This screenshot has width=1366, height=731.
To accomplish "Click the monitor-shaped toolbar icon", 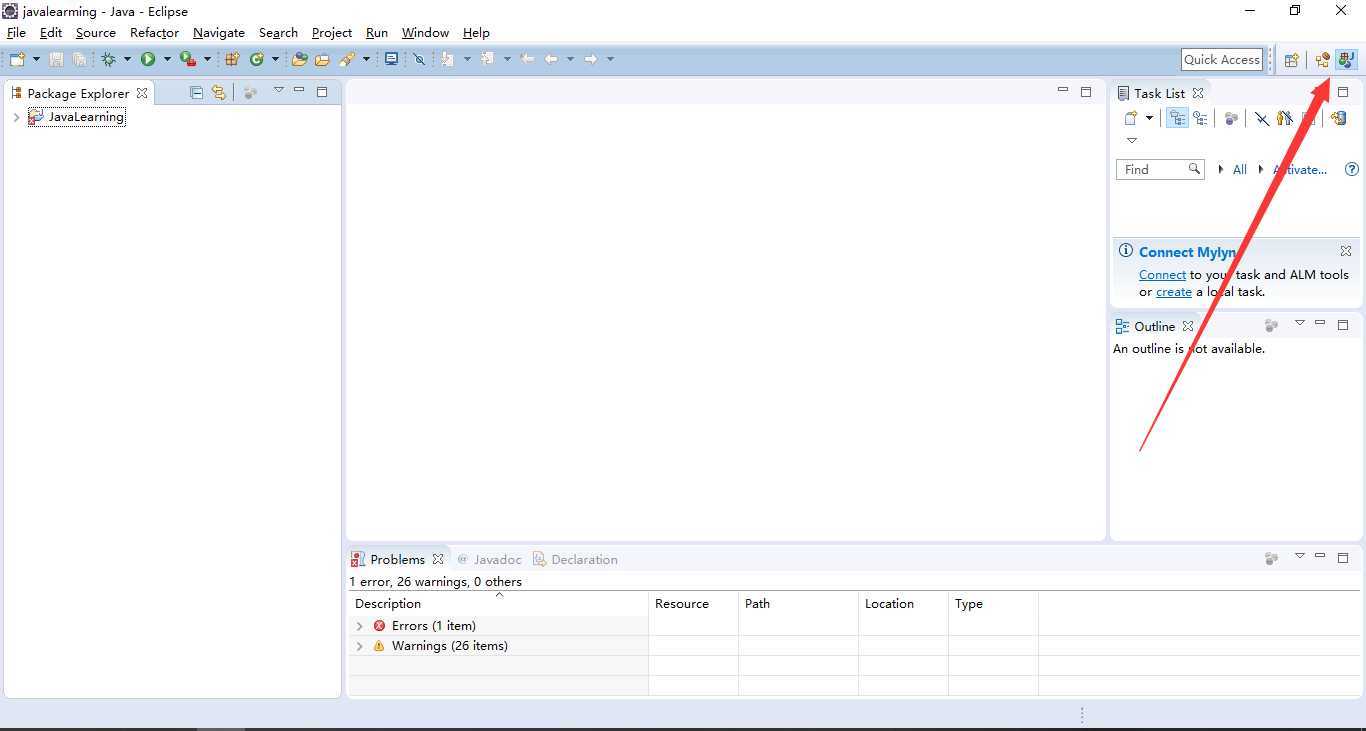I will 391,59.
